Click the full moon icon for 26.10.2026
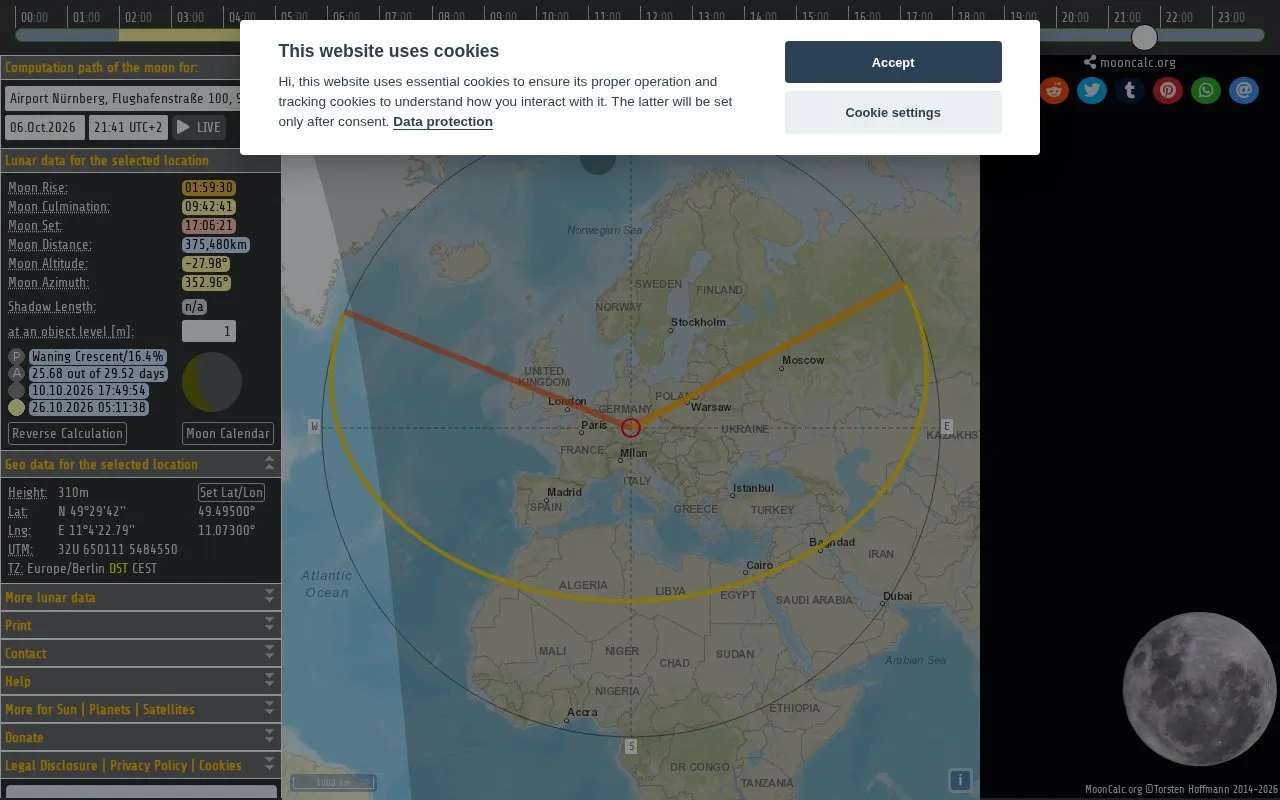The height and width of the screenshot is (800, 1280). pyautogui.click(x=16, y=408)
